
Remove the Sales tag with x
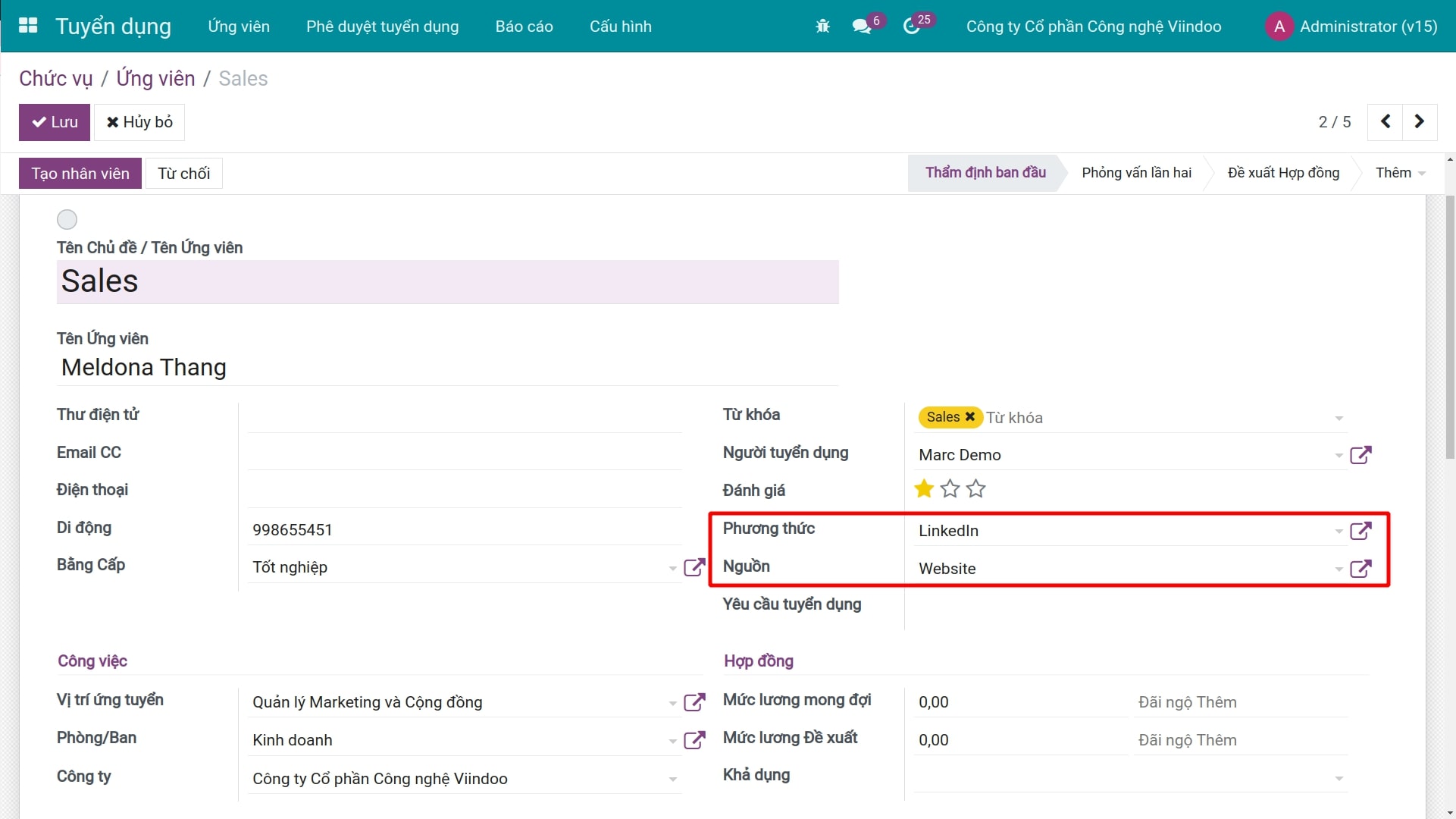[x=969, y=417]
